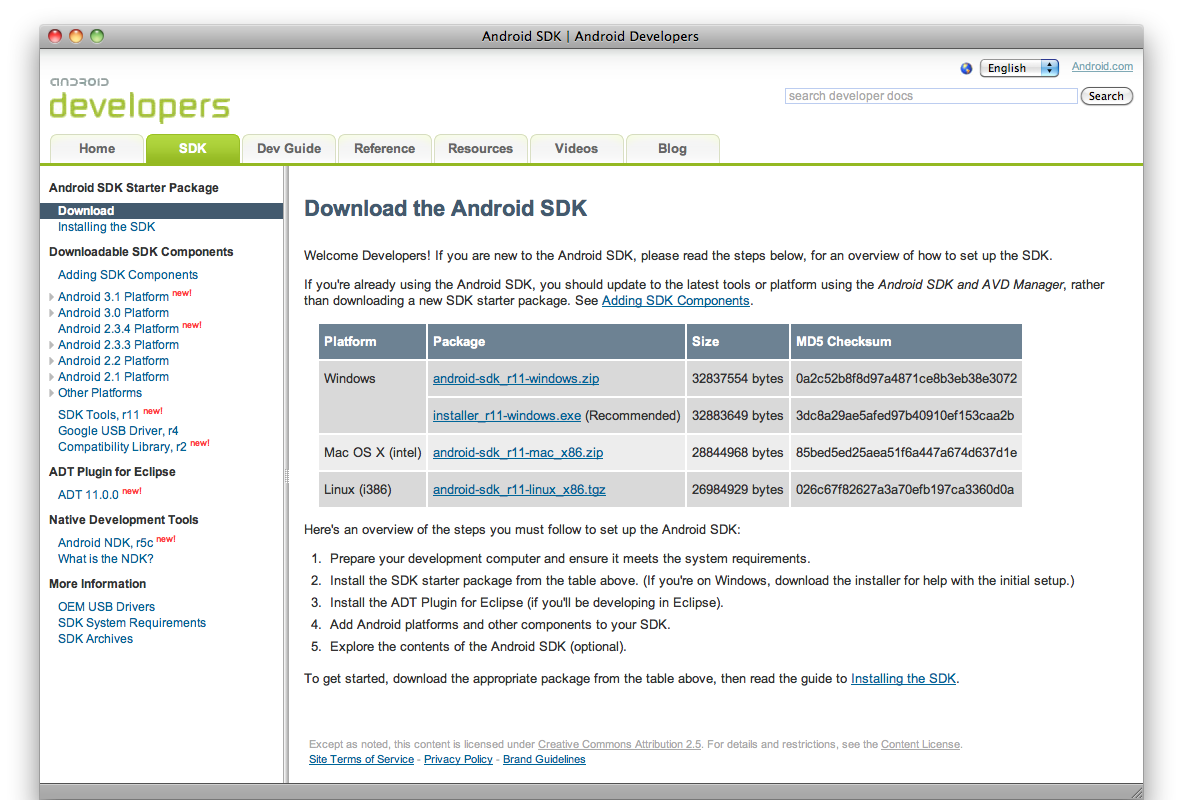Open the Dev Guide tab
Image resolution: width=1183 pixels, height=800 pixels.
pos(289,149)
